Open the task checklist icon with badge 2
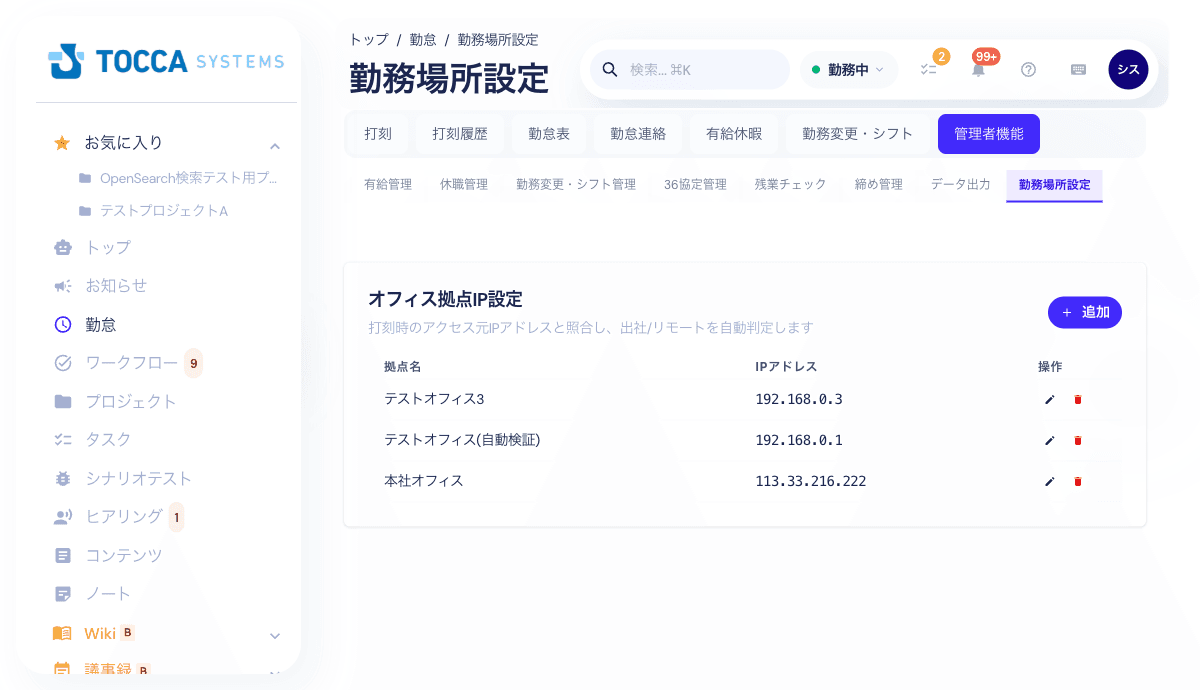1200x690 pixels. coord(929,69)
